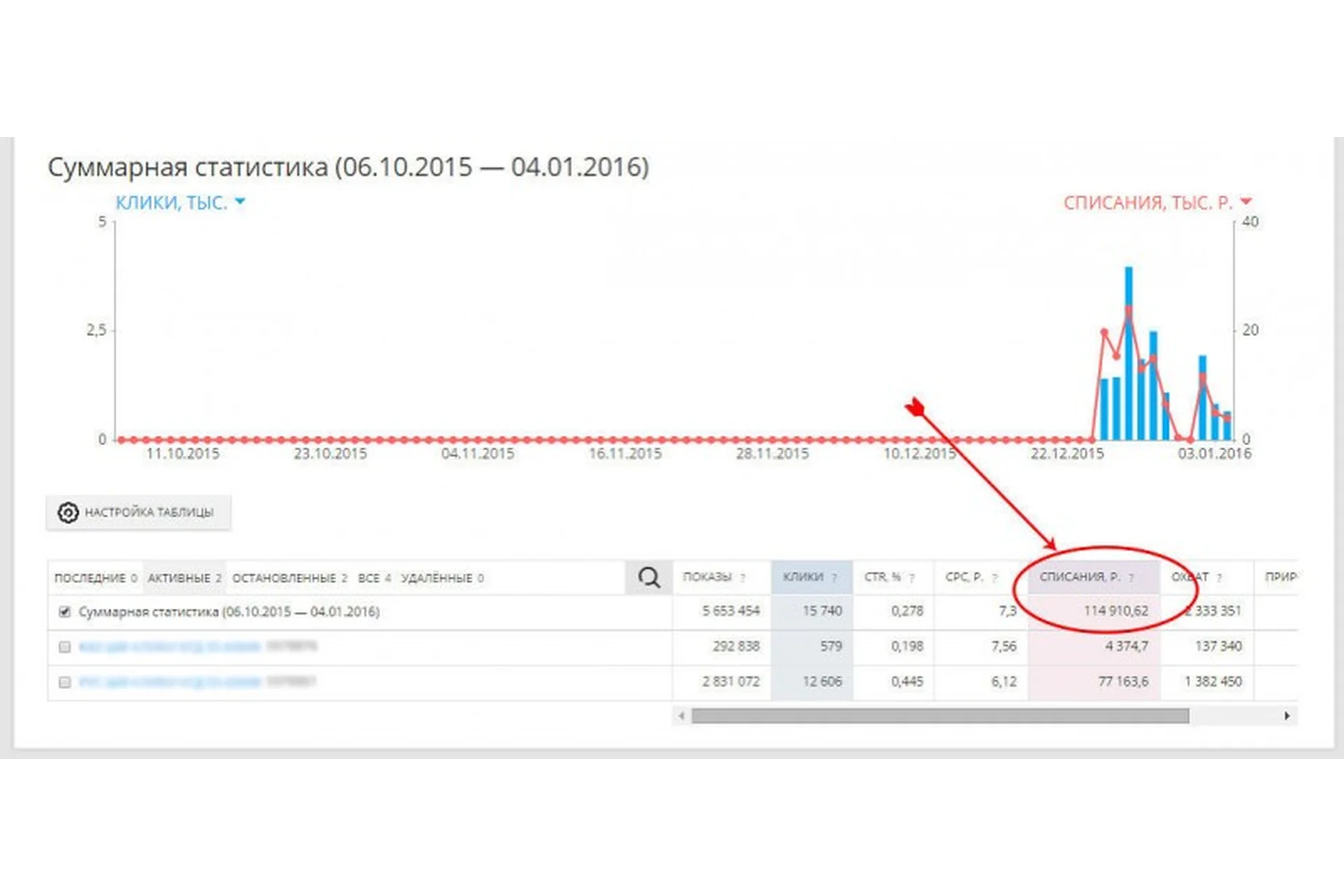Open the СПИСАНИЯ, ТЫС. Р. metric dropdown
The image size is (1344, 896).
click(x=1247, y=201)
